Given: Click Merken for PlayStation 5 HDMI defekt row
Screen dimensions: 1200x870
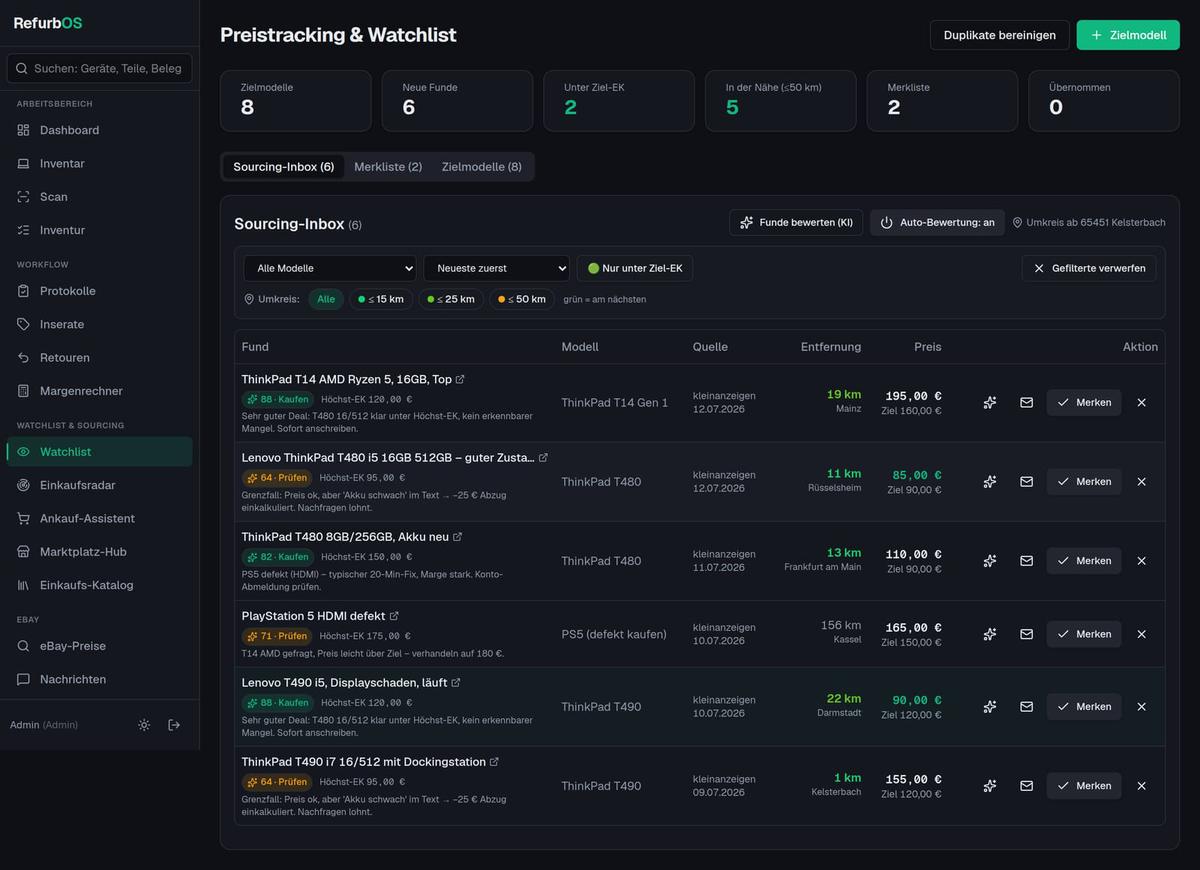Looking at the screenshot, I should [x=1084, y=633].
